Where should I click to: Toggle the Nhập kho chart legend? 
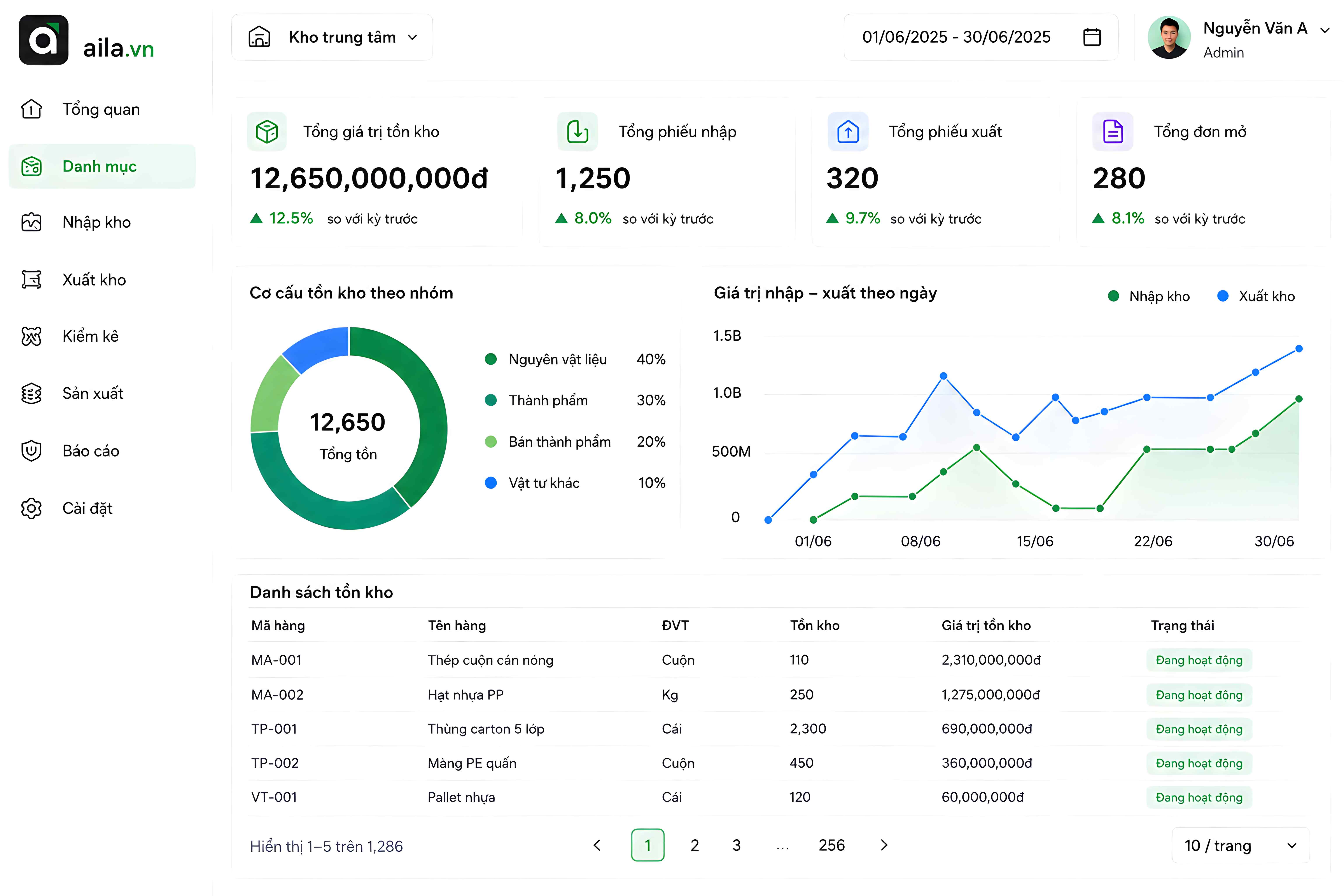pyautogui.click(x=1149, y=296)
